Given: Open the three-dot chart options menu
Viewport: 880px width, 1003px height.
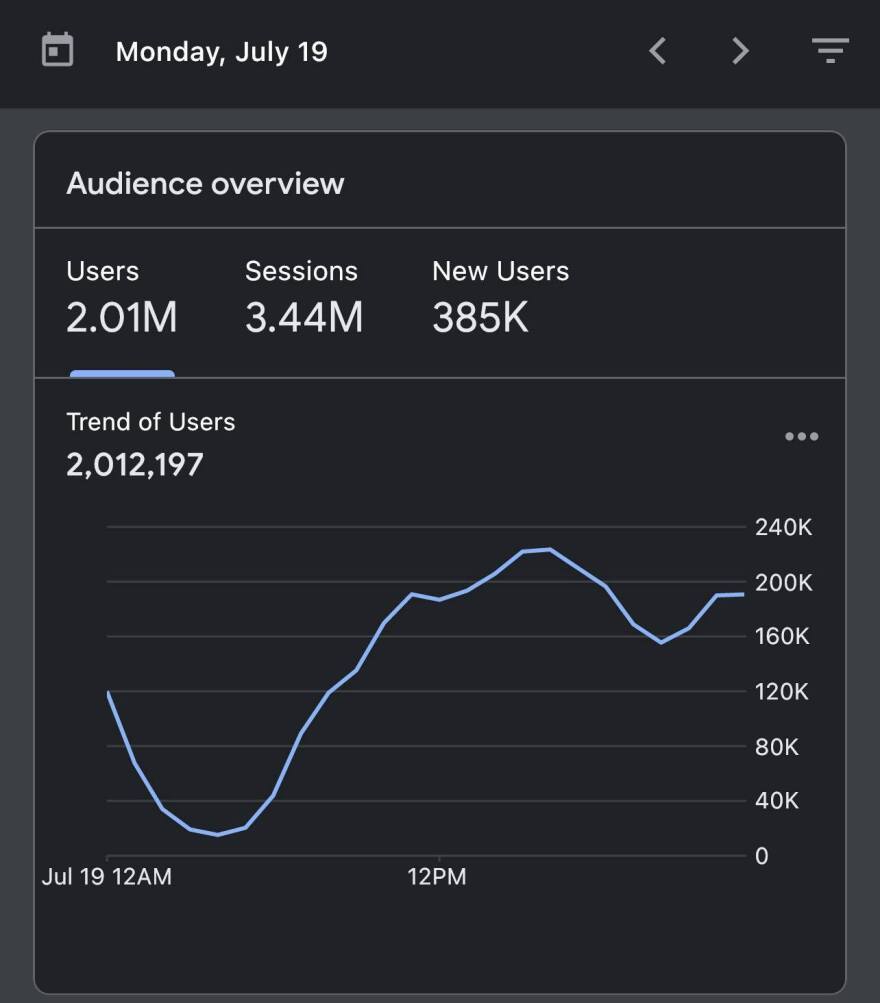Looking at the screenshot, I should [801, 437].
